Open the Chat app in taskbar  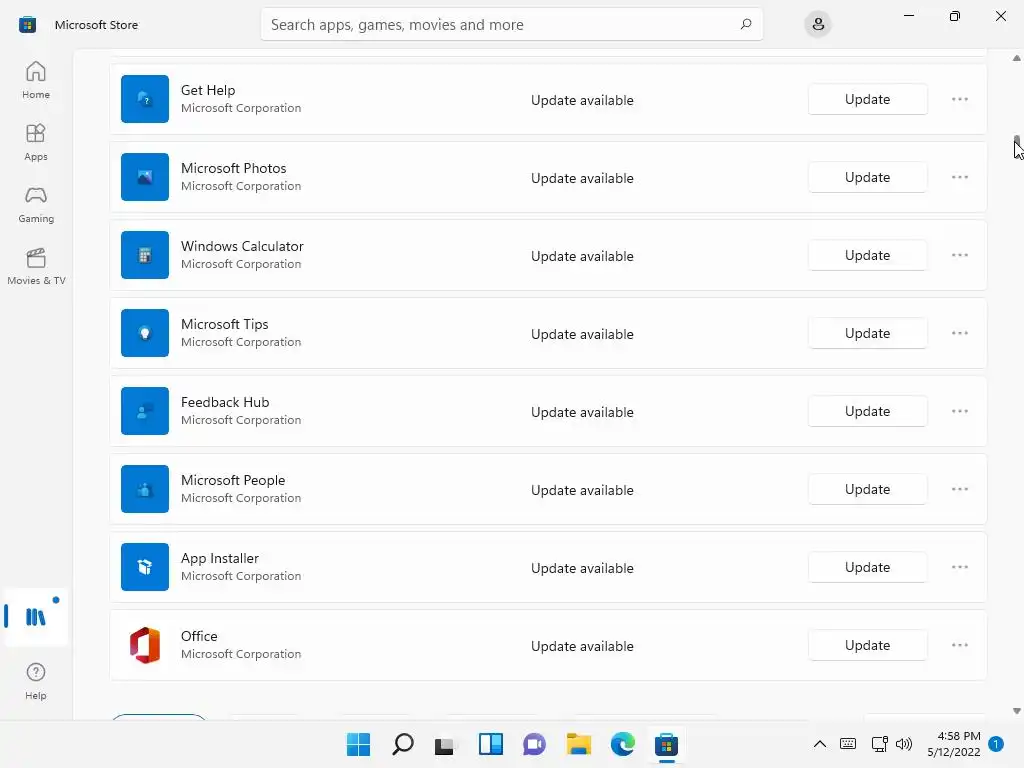pyautogui.click(x=534, y=744)
